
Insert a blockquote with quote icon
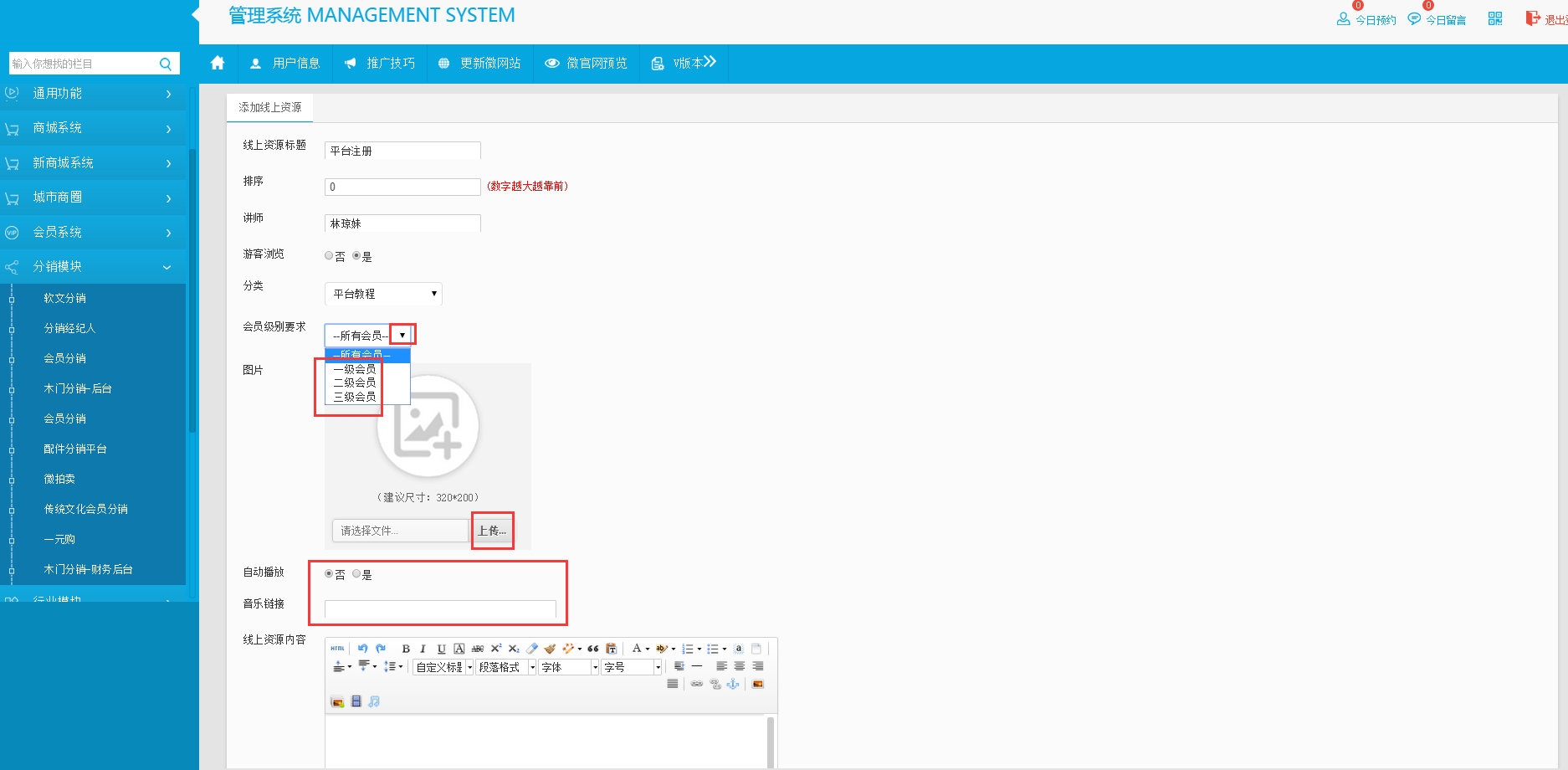[593, 649]
